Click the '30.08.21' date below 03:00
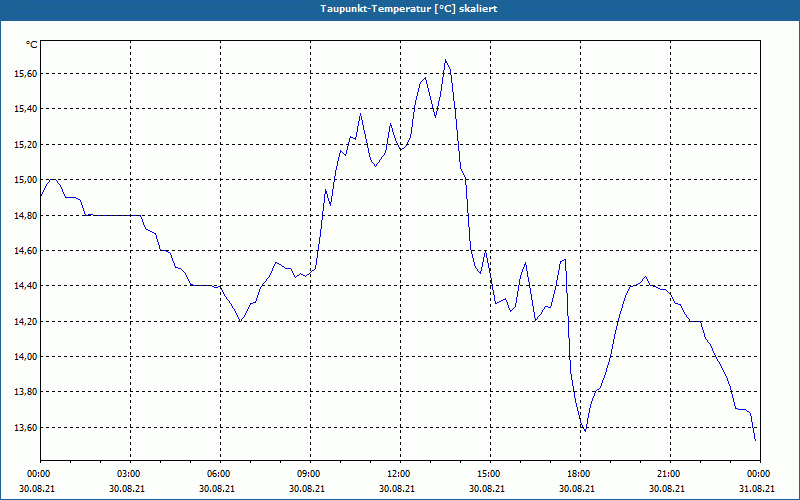The width and height of the screenshot is (800, 500). click(x=127, y=488)
